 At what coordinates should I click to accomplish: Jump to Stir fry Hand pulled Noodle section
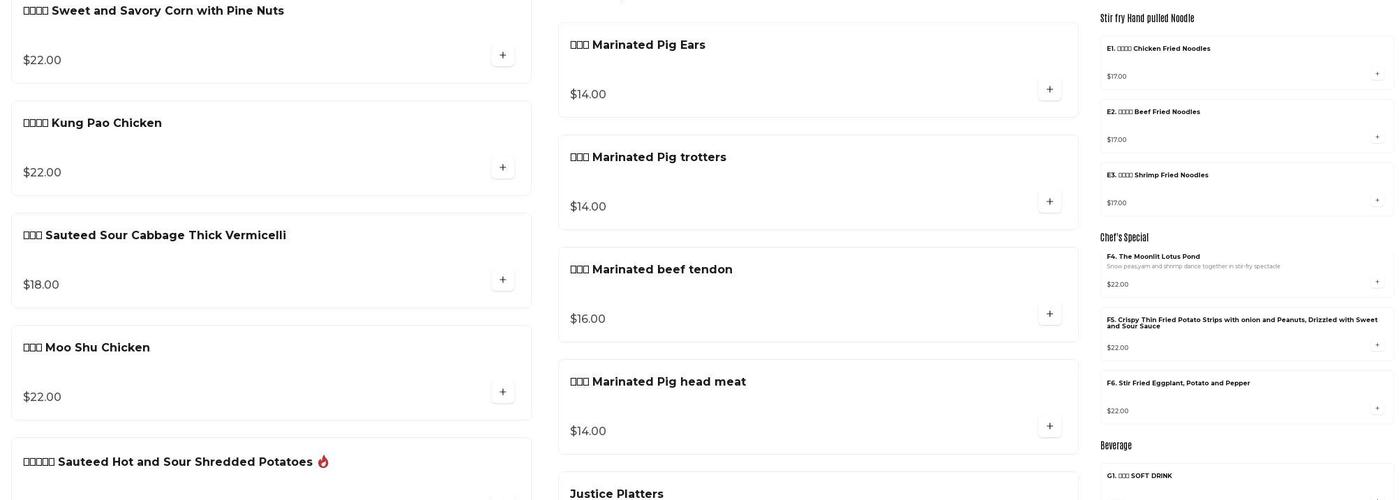point(1147,18)
